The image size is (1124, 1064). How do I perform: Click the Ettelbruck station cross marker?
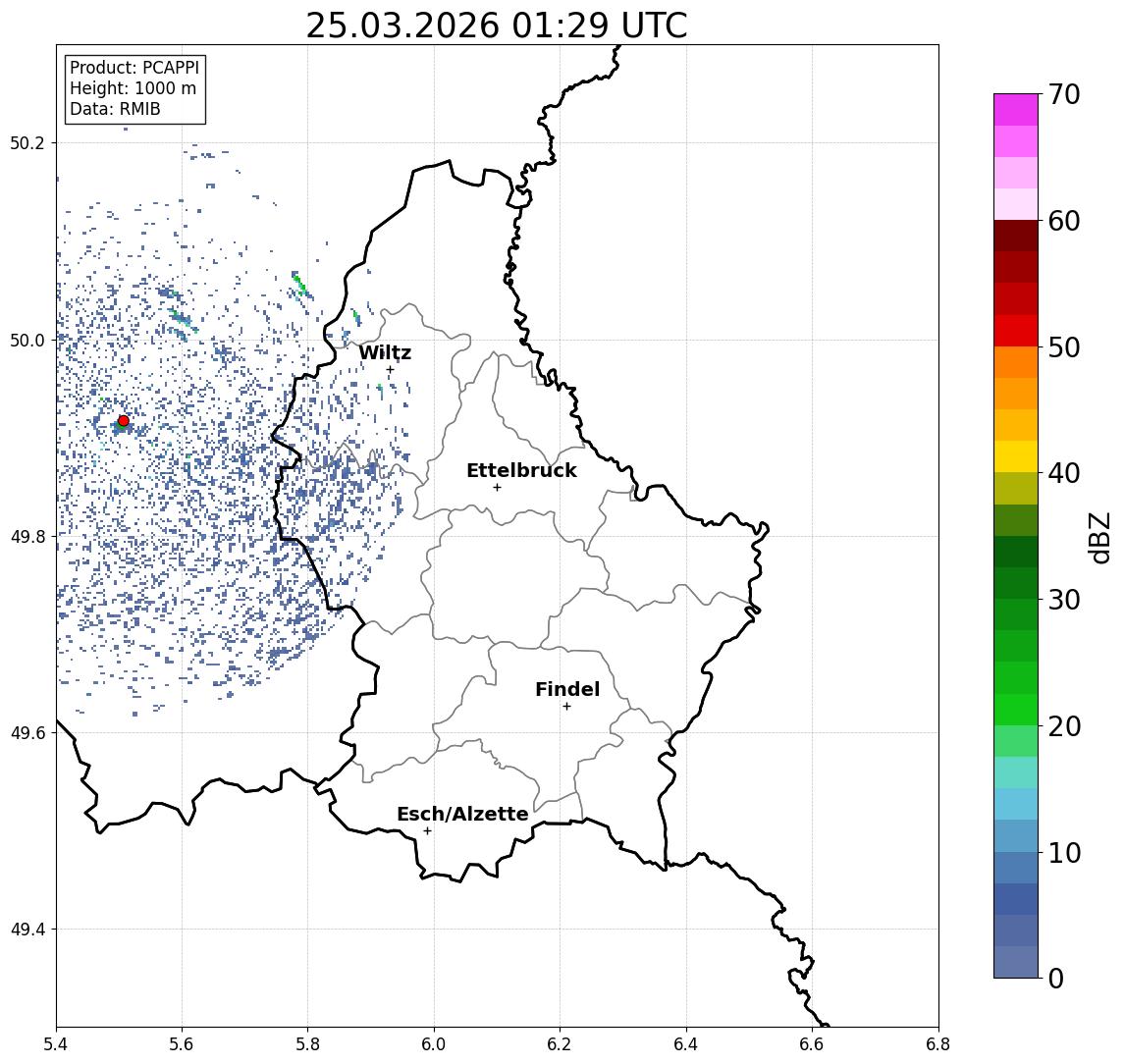point(497,488)
